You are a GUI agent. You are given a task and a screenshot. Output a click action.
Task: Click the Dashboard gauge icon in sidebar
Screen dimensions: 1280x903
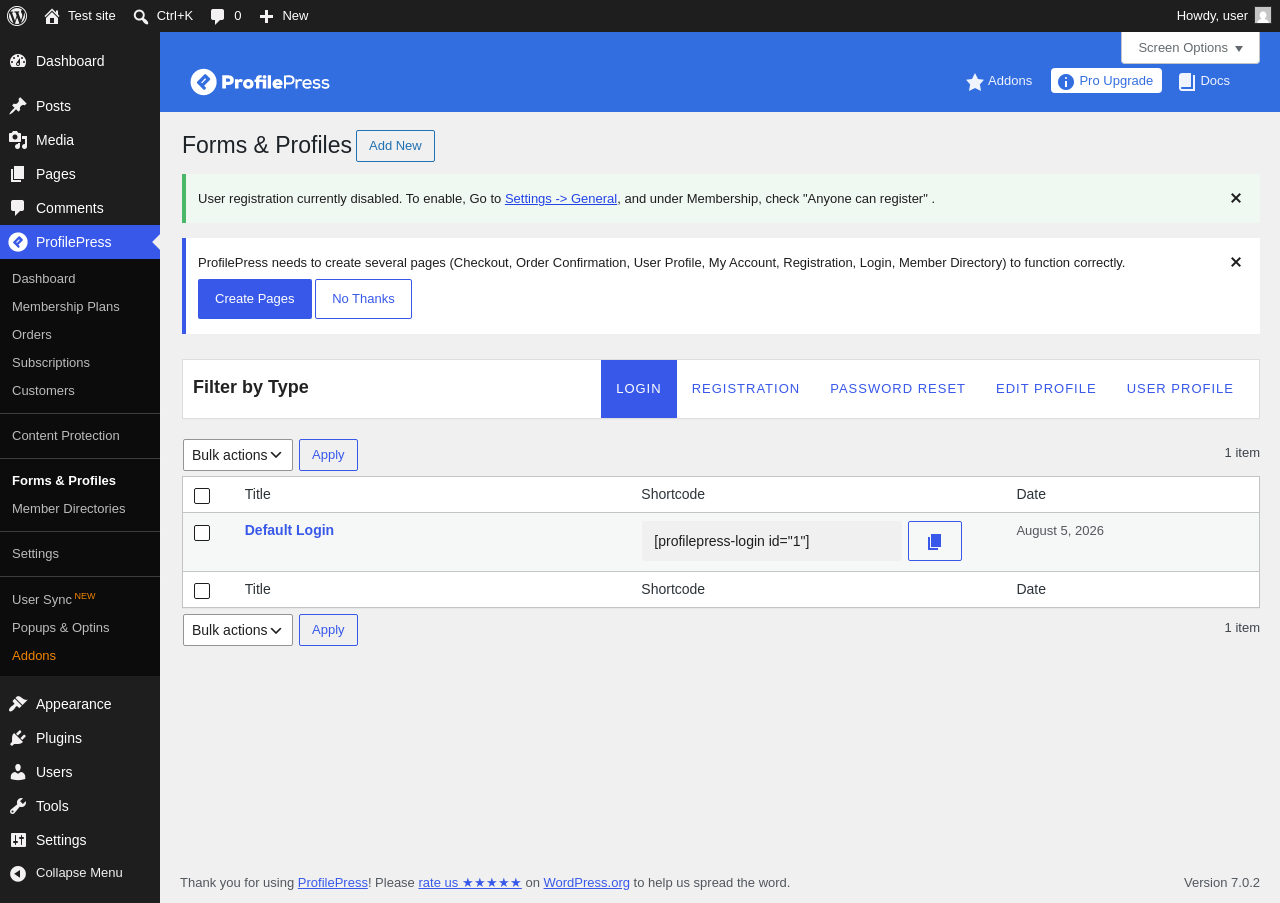18,61
